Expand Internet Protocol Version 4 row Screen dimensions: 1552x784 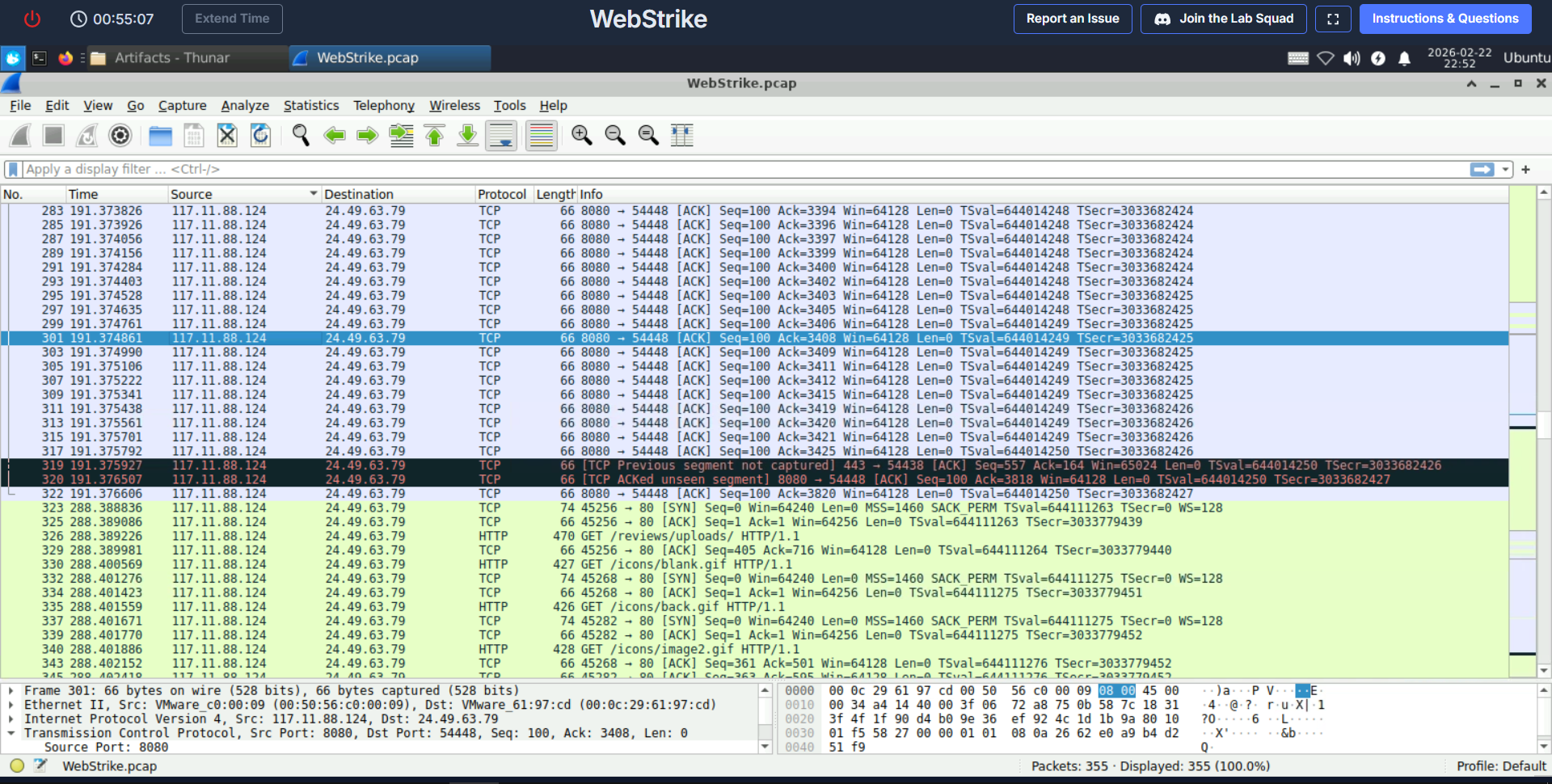11,719
